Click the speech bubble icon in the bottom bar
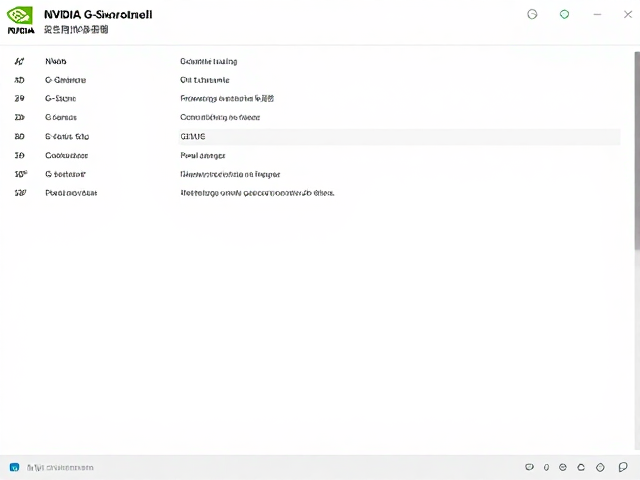This screenshot has width=640, height=480. point(623,467)
